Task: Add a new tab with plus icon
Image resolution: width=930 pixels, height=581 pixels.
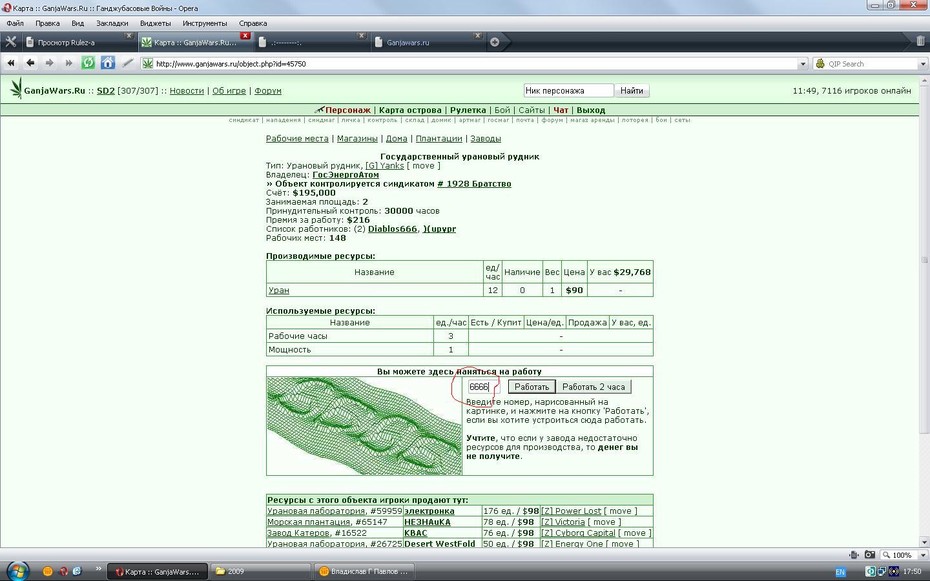Action: coord(494,42)
